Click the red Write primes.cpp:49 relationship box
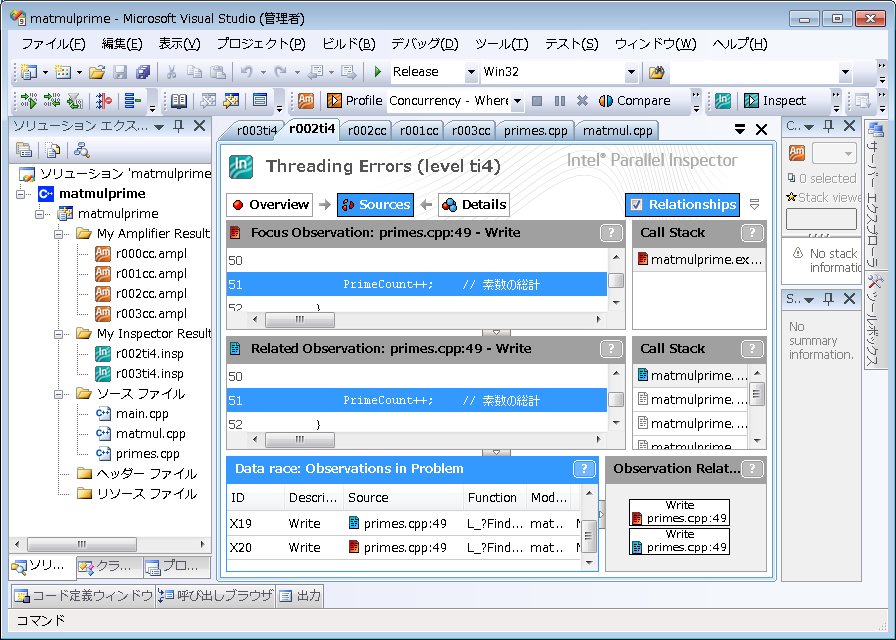 (679, 512)
